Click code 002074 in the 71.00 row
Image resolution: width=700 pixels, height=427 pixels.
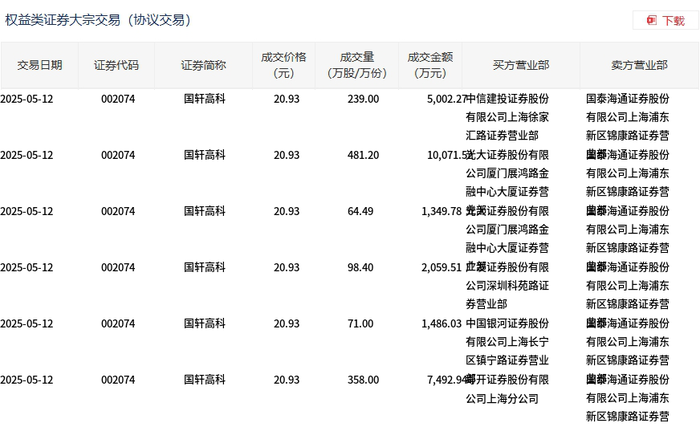point(118,323)
